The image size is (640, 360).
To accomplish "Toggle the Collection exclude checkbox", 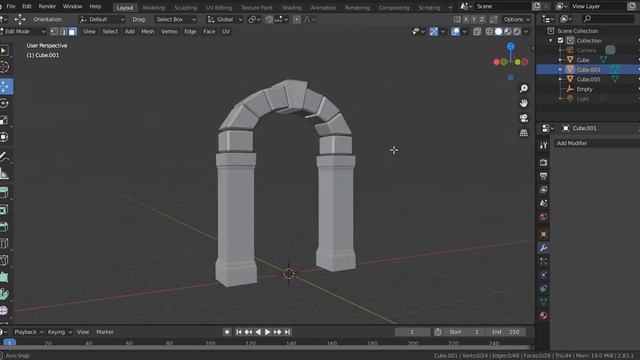I will tap(560, 40).
